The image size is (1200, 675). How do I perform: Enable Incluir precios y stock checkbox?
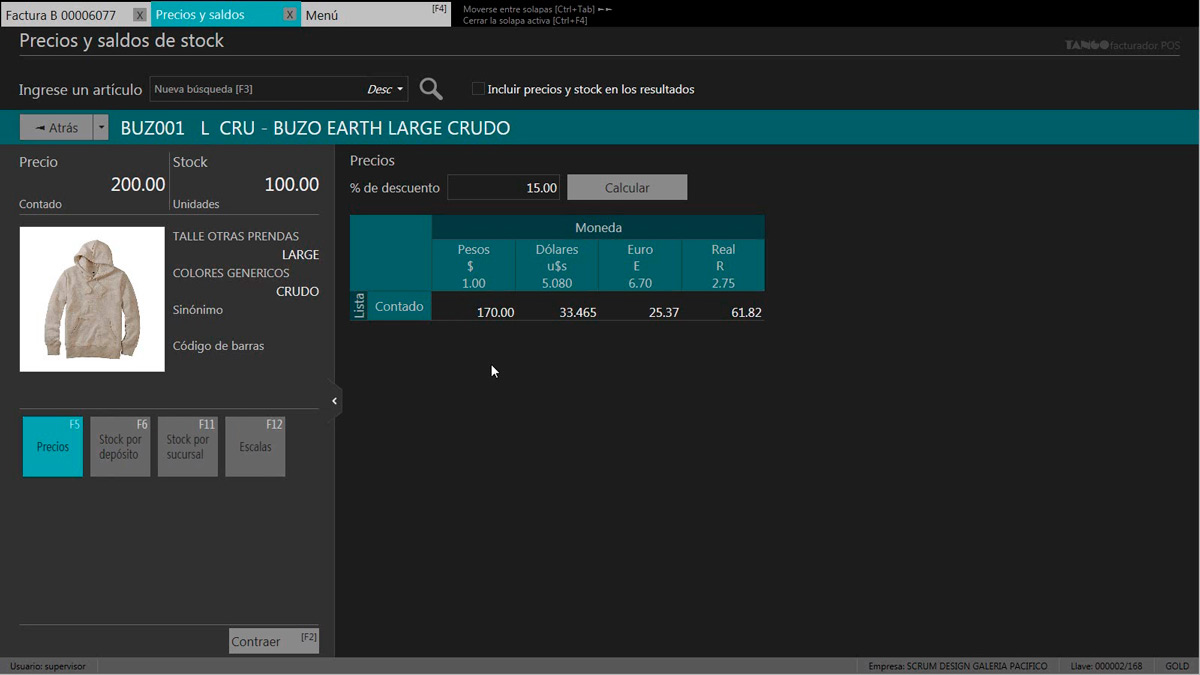[x=478, y=89]
